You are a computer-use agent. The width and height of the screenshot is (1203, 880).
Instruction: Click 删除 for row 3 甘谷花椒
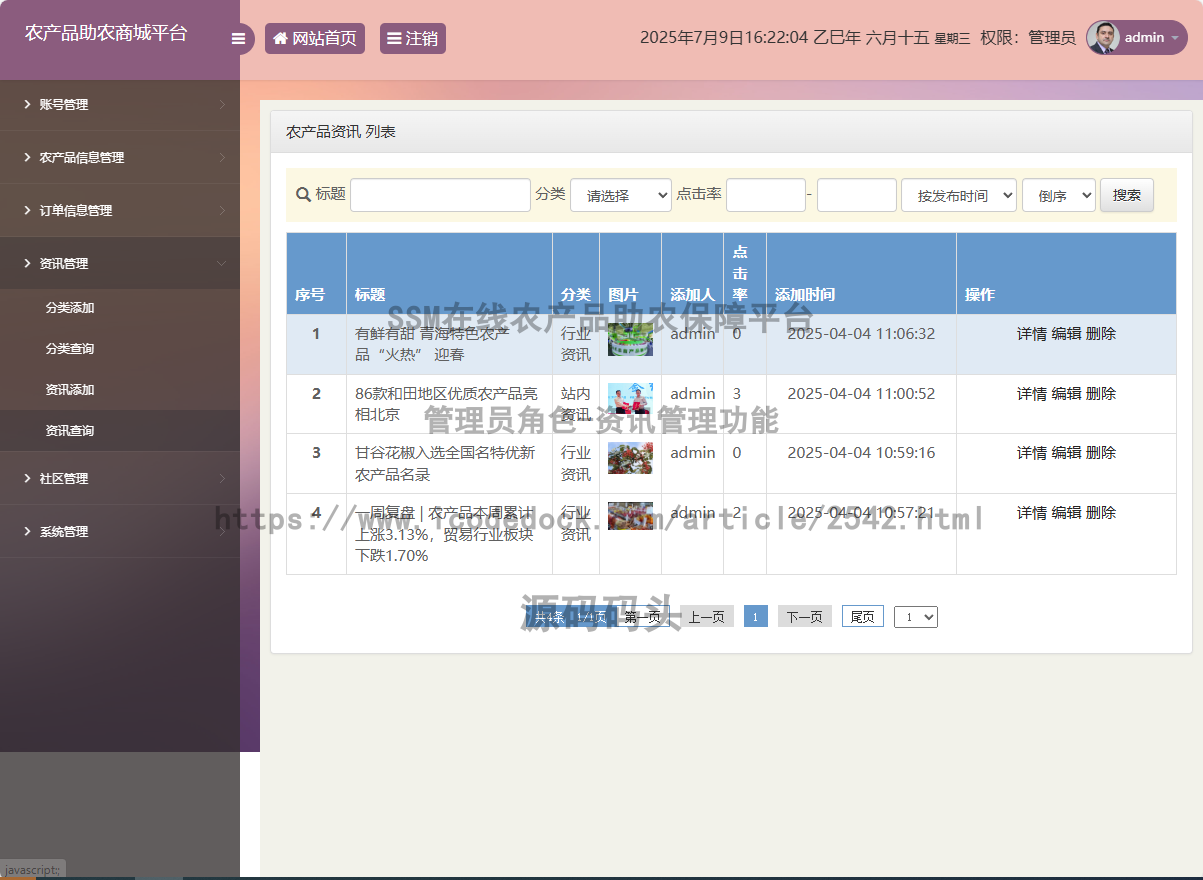1101,453
